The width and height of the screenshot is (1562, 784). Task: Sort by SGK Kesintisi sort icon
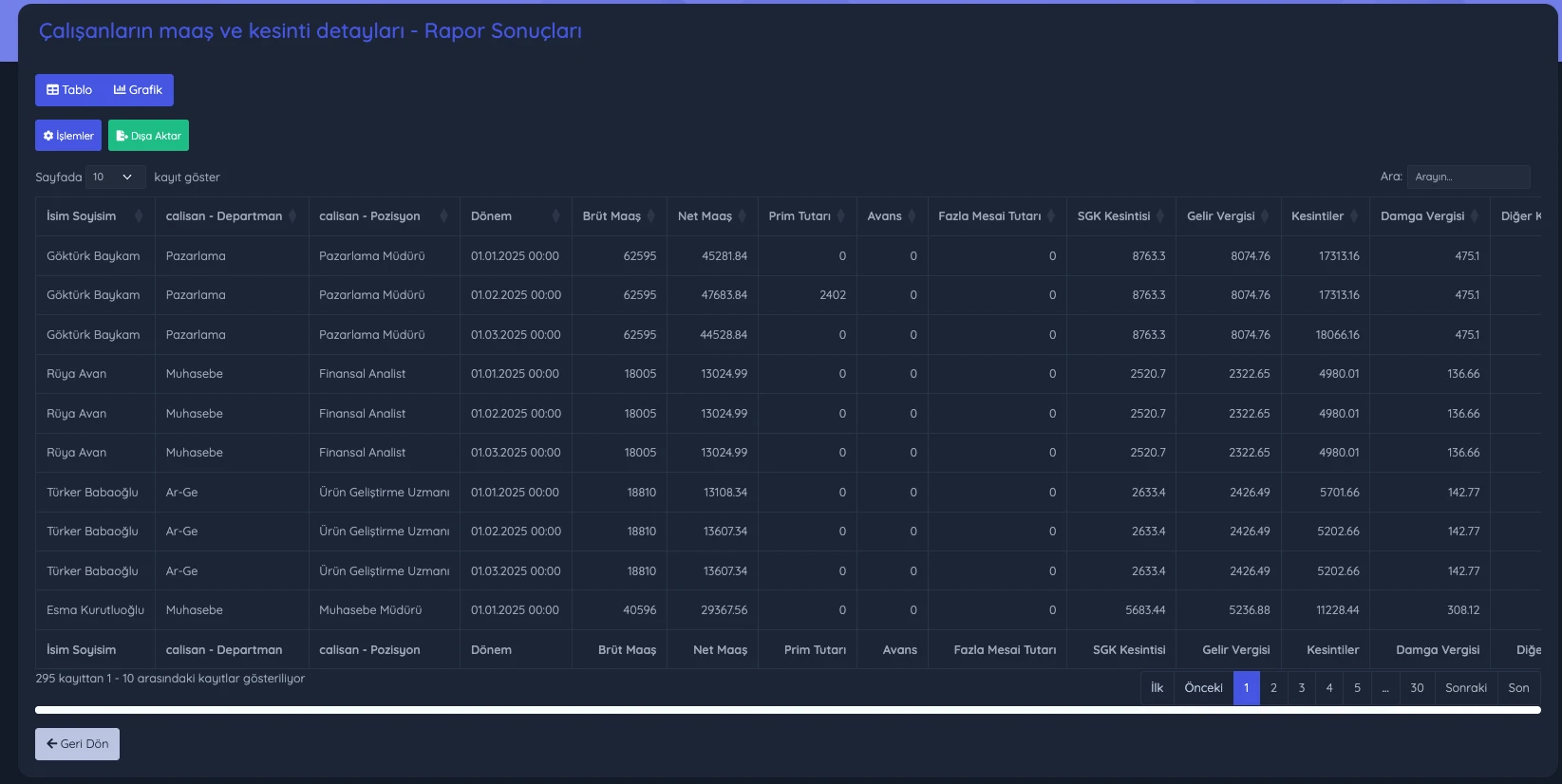tap(1159, 216)
